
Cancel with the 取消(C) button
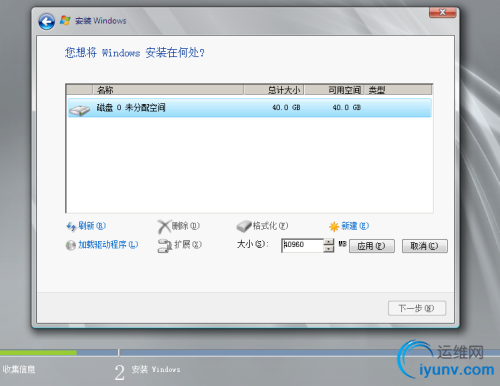pos(425,246)
